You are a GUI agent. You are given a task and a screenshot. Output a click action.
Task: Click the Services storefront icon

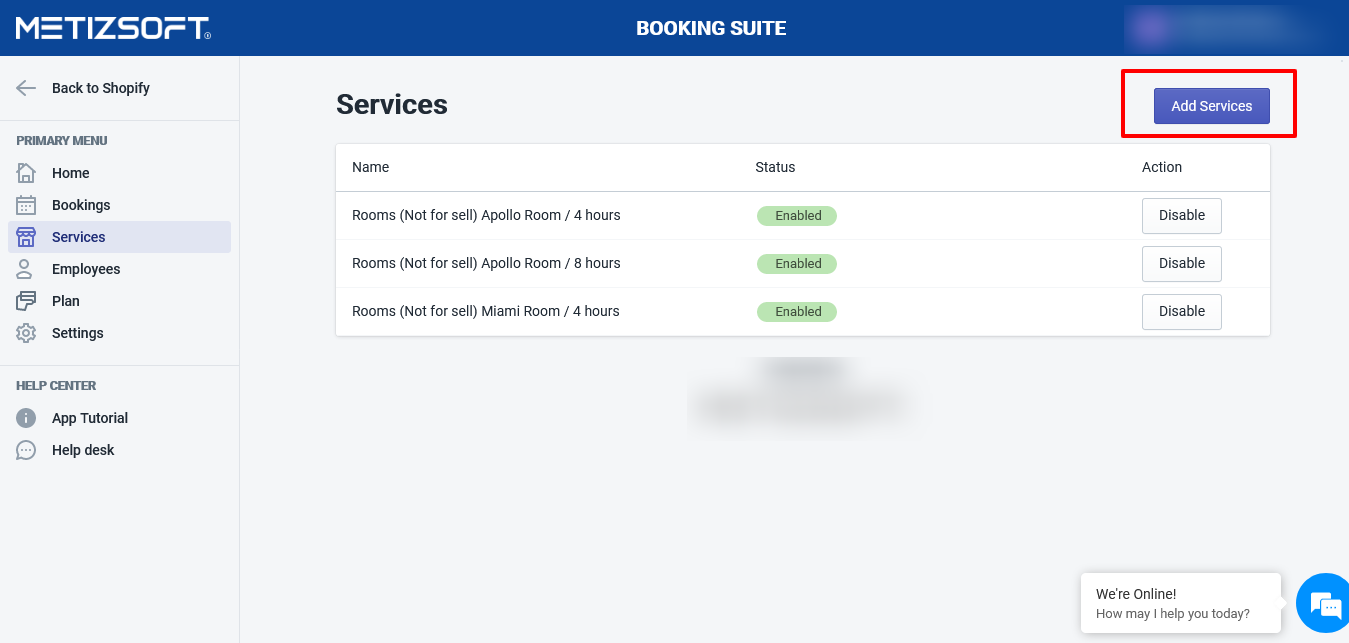click(26, 237)
